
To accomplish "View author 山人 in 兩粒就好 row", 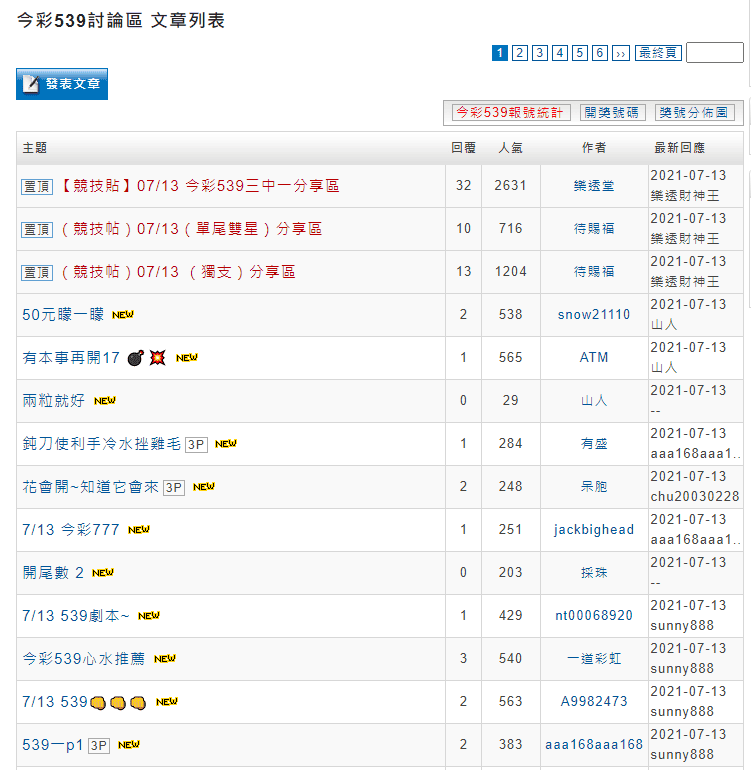I will (x=594, y=400).
